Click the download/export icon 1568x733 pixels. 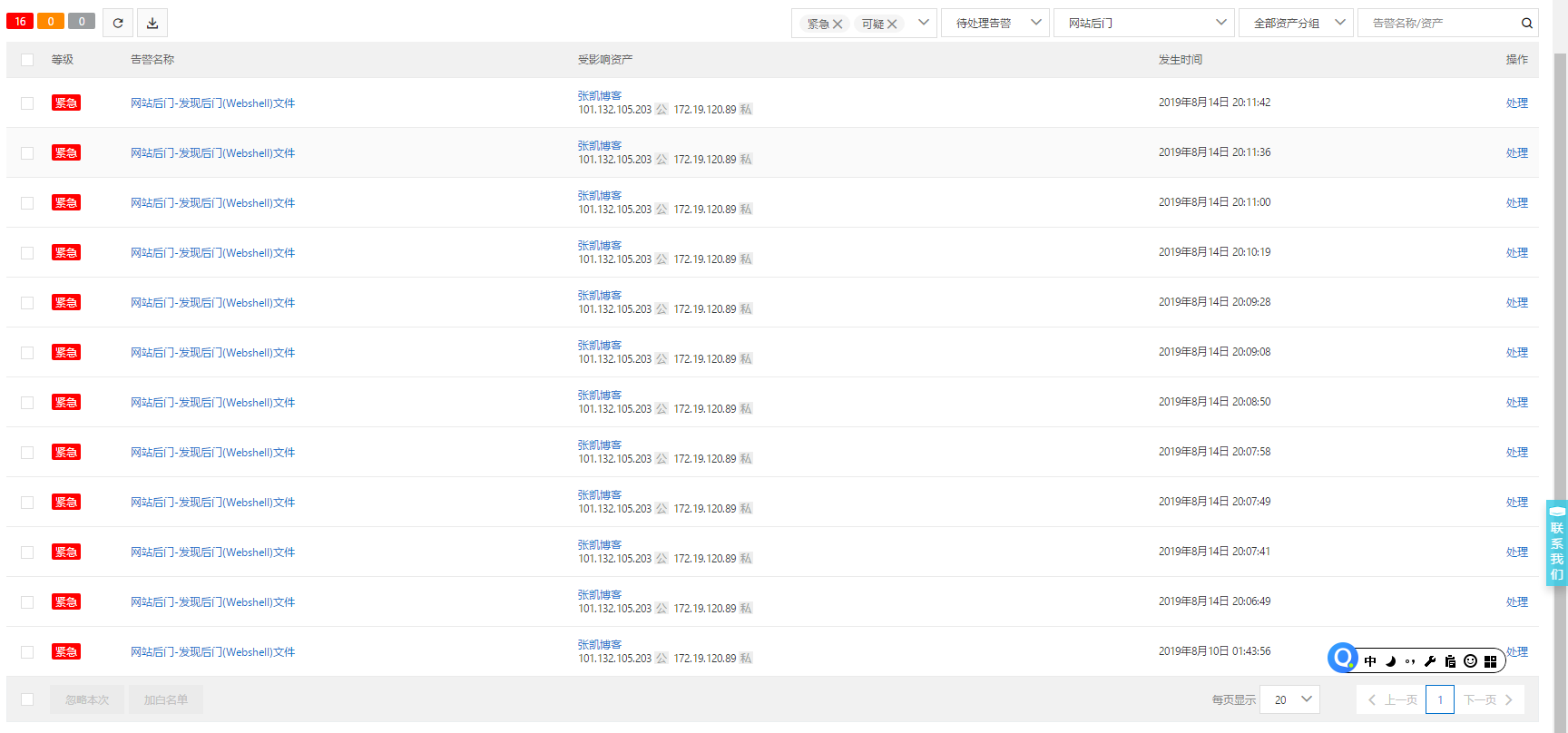(x=152, y=23)
